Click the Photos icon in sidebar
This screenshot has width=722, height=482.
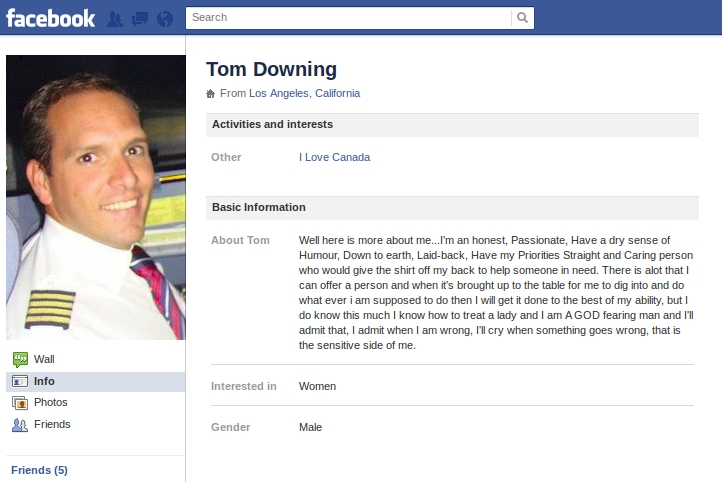[20, 403]
